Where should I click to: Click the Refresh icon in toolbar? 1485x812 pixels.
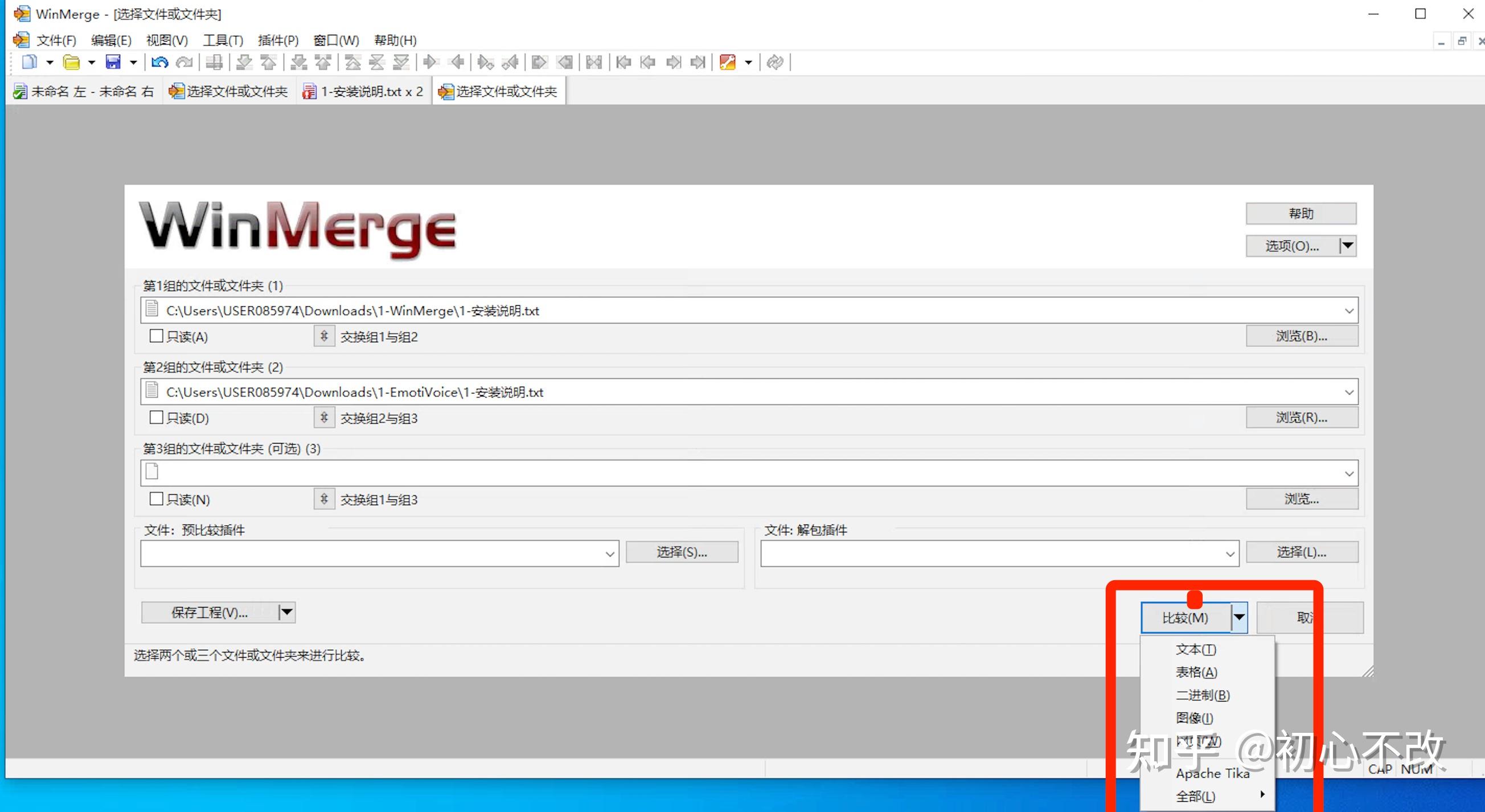[775, 61]
